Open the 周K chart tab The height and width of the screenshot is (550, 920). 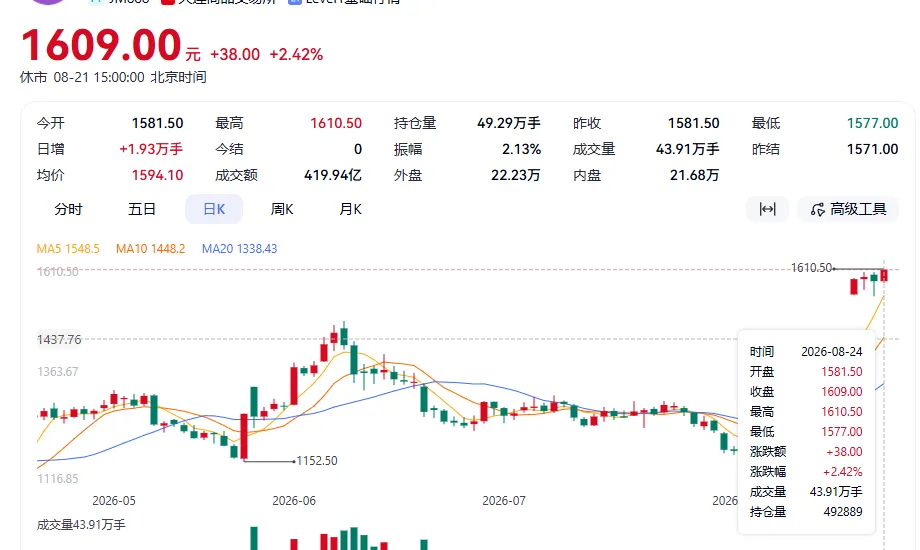pos(282,210)
